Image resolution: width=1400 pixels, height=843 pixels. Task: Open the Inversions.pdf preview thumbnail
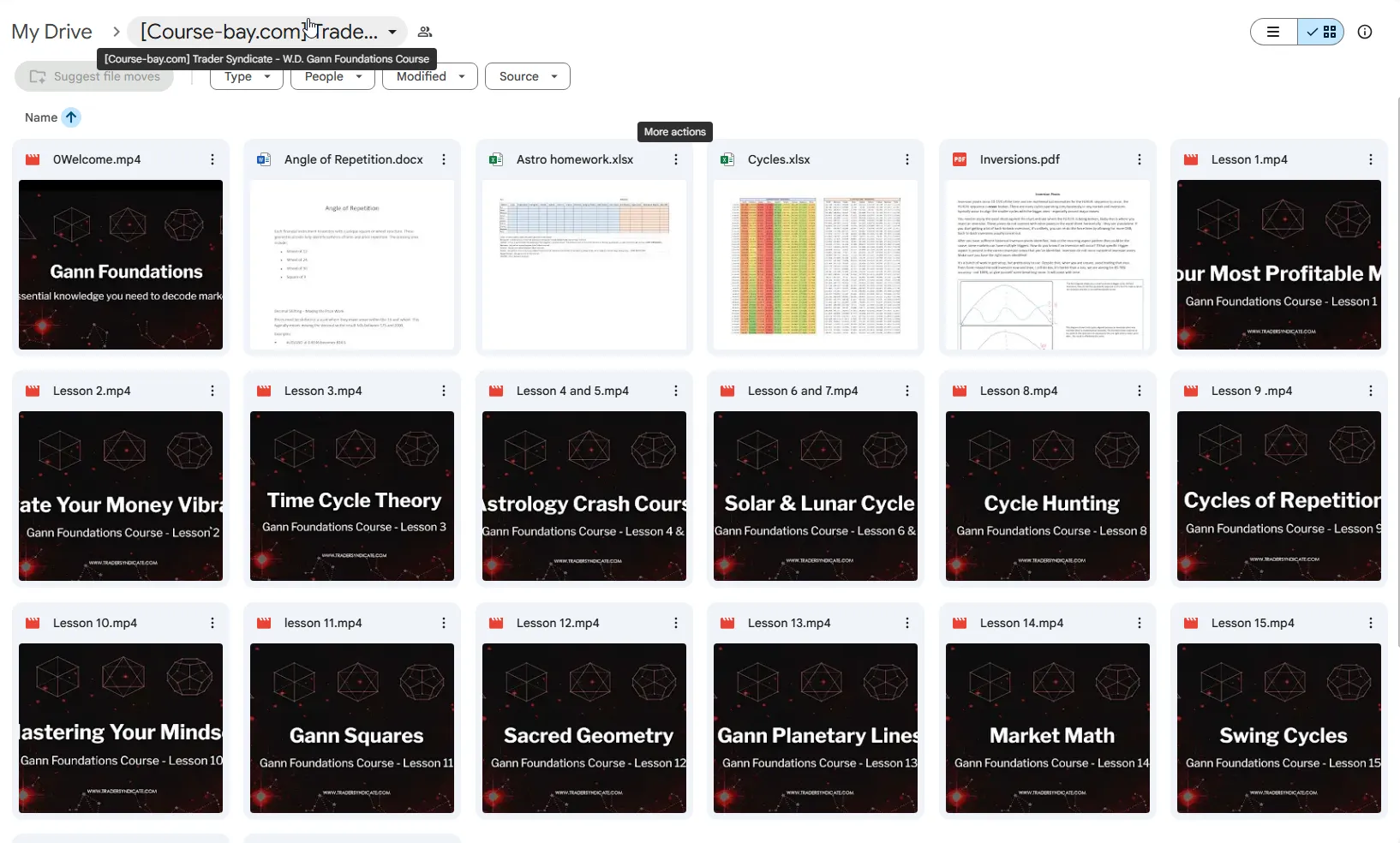(1048, 265)
